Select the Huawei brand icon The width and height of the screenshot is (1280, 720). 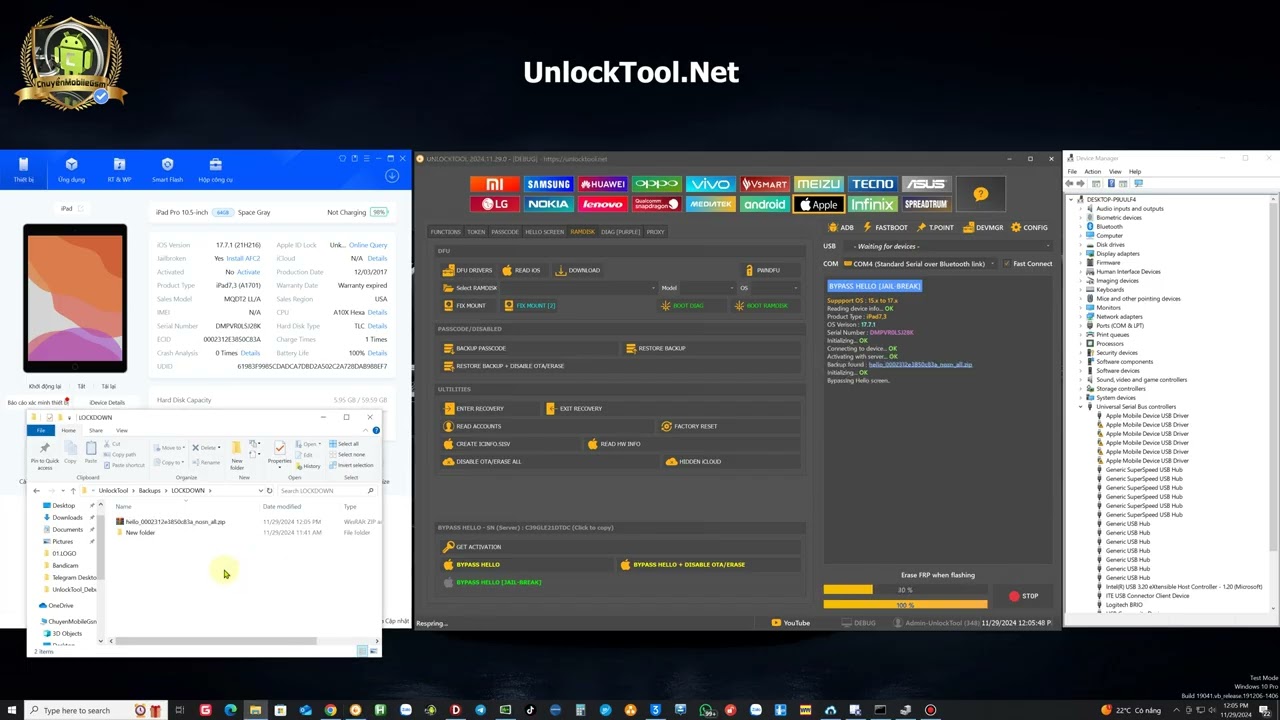coord(603,184)
